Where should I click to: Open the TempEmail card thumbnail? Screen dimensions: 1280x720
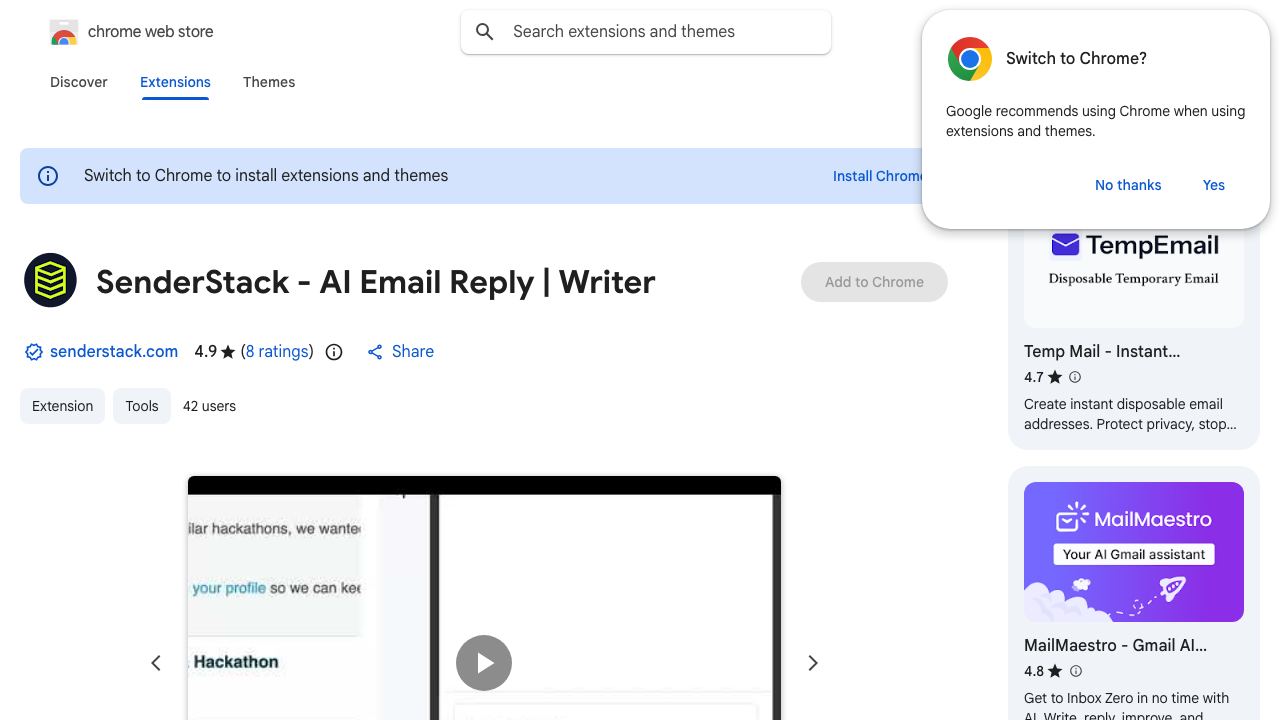click(1134, 276)
